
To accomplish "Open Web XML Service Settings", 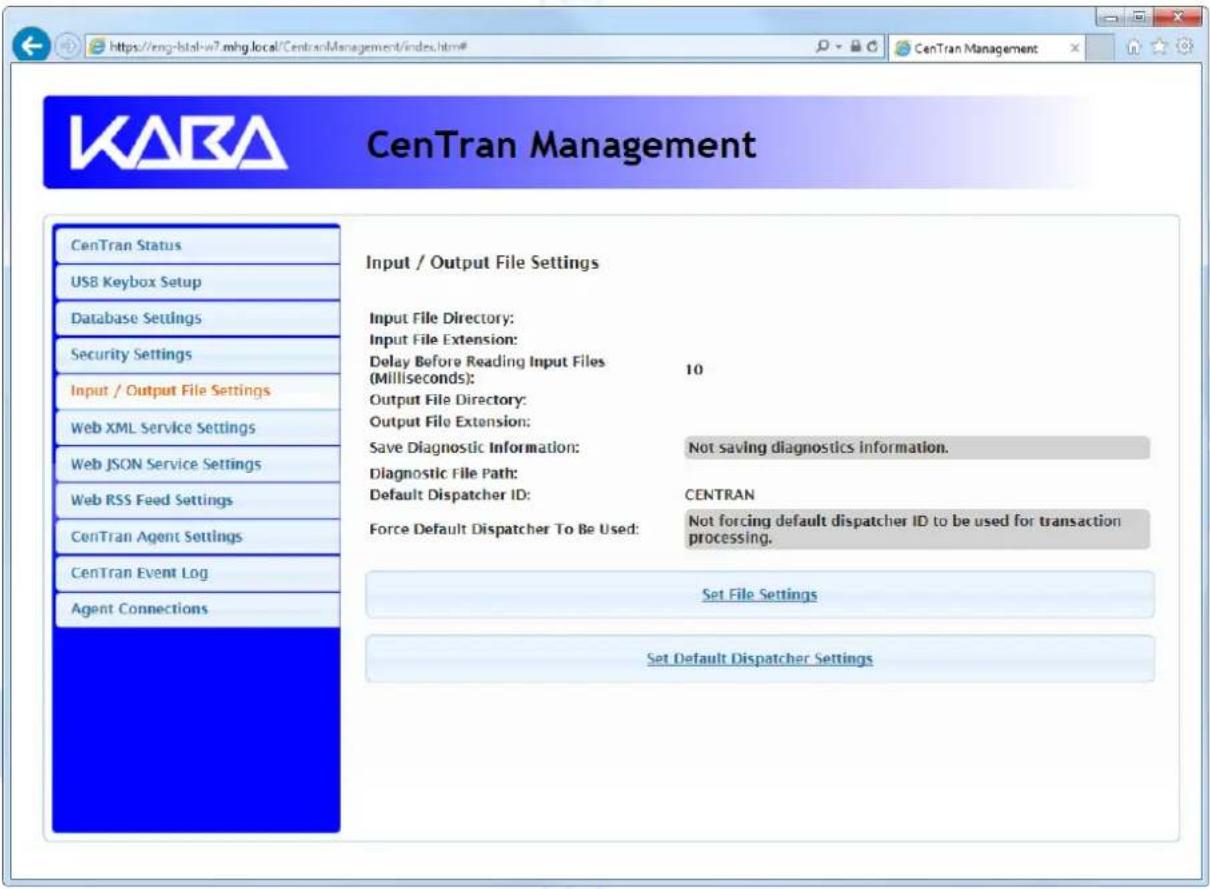I will pyautogui.click(x=197, y=427).
